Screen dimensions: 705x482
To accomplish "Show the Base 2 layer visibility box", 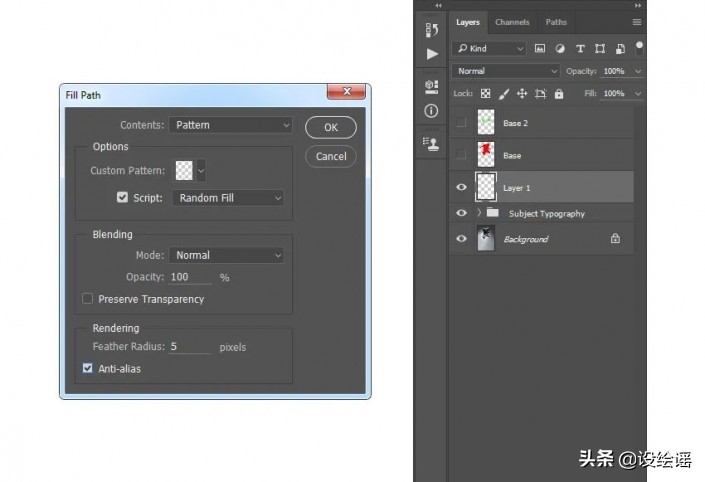I will click(461, 122).
